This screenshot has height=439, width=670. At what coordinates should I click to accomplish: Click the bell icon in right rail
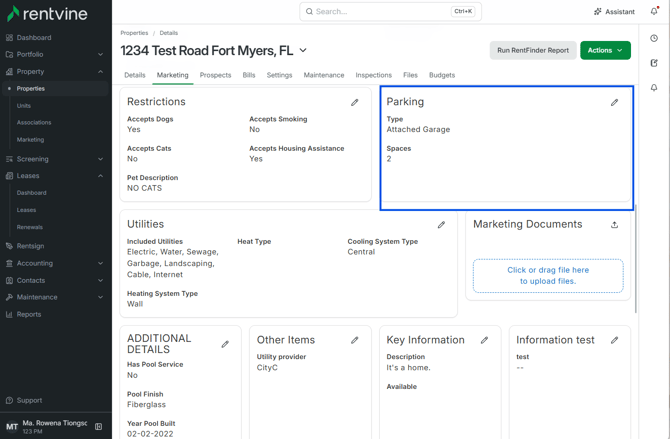654,88
